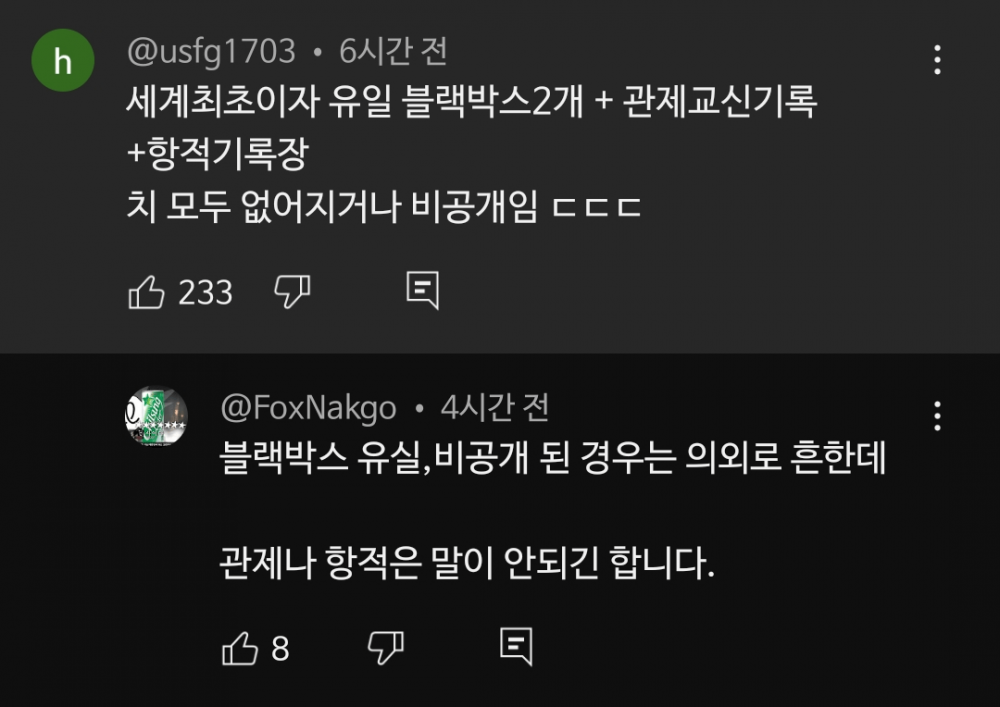The width and height of the screenshot is (1000, 707).
Task: Click the like count of 8
Action: pos(280,649)
